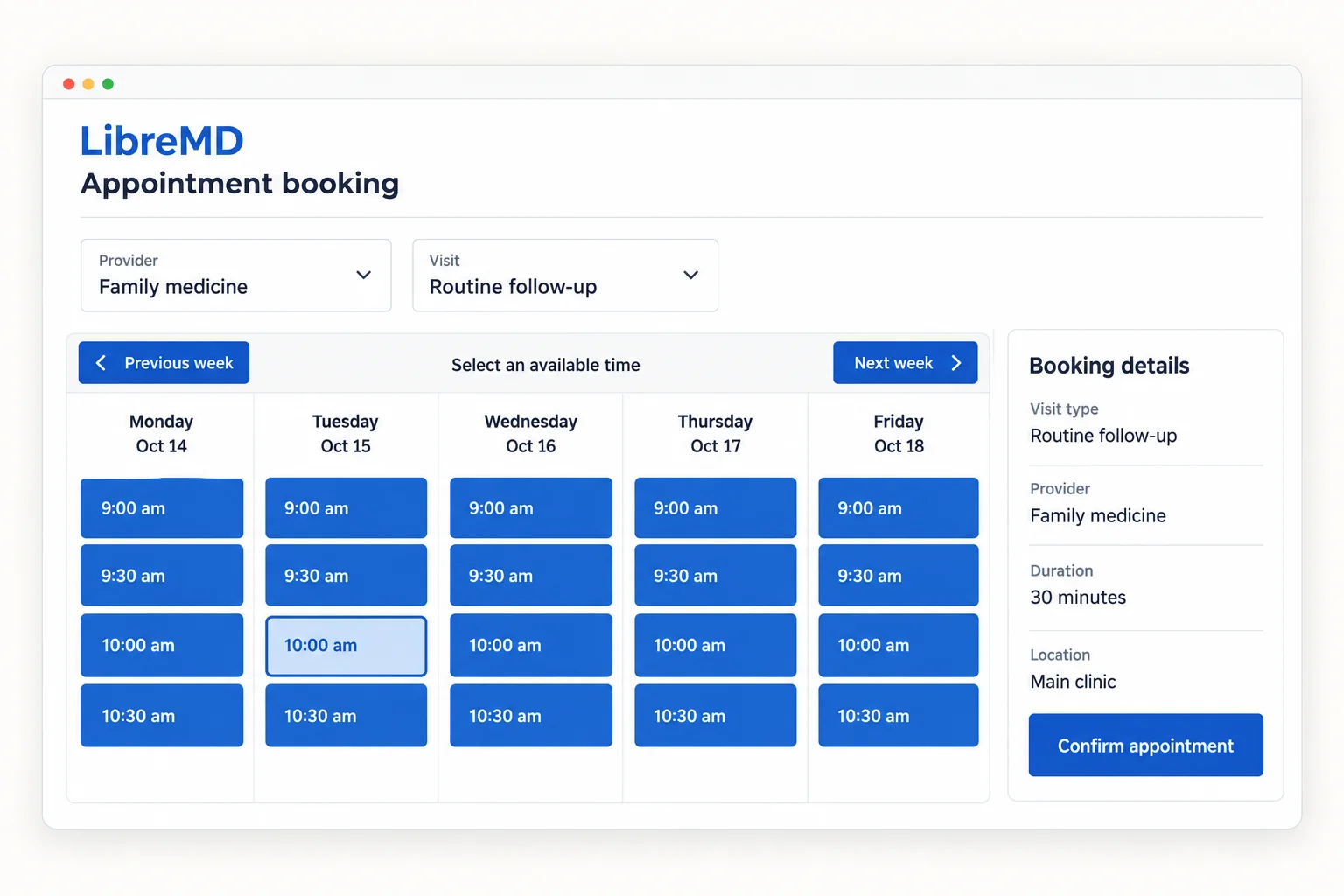Choose Monday's 10:00 am time slot
Screen dimensions: 1344x896
click(162, 645)
